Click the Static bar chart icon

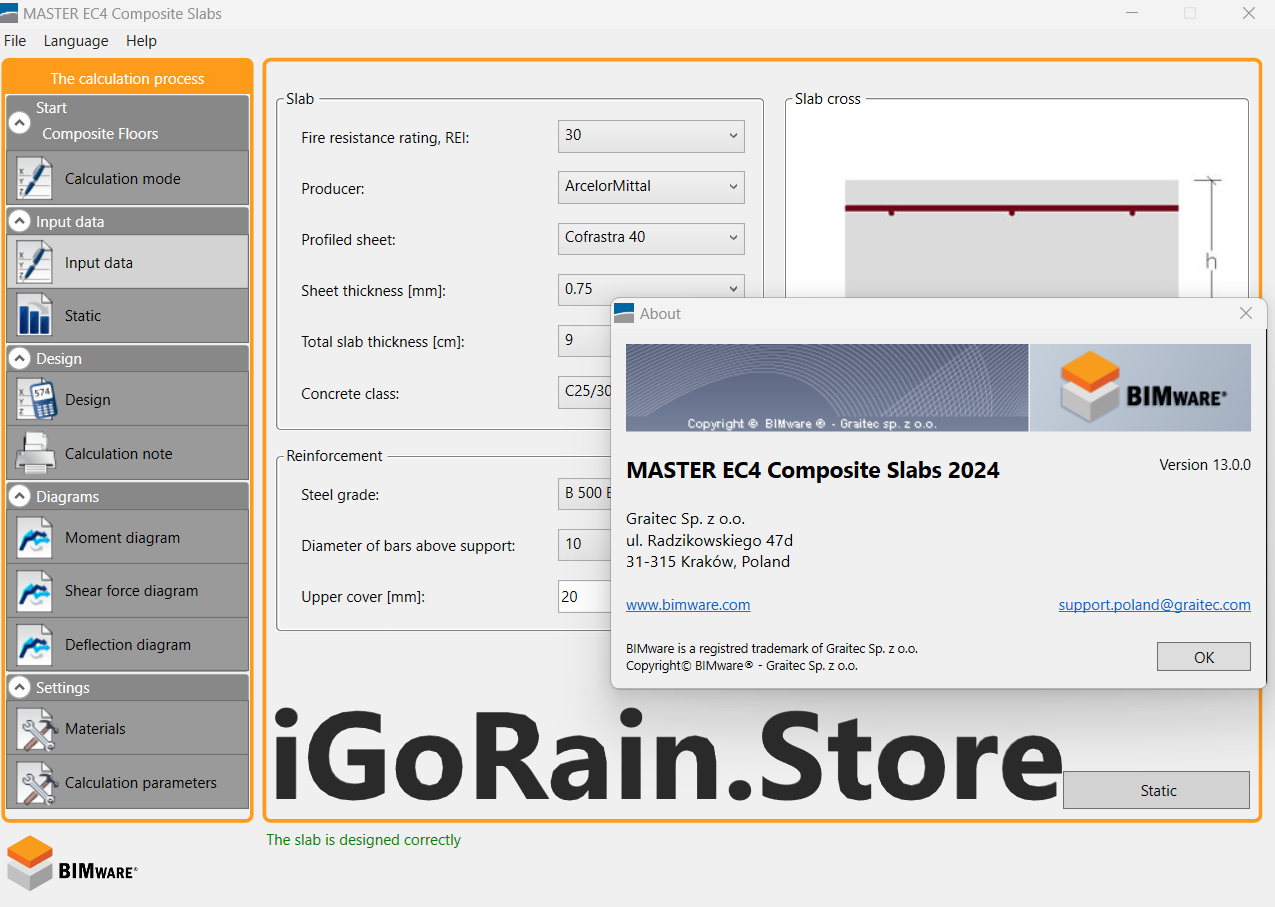[x=34, y=316]
